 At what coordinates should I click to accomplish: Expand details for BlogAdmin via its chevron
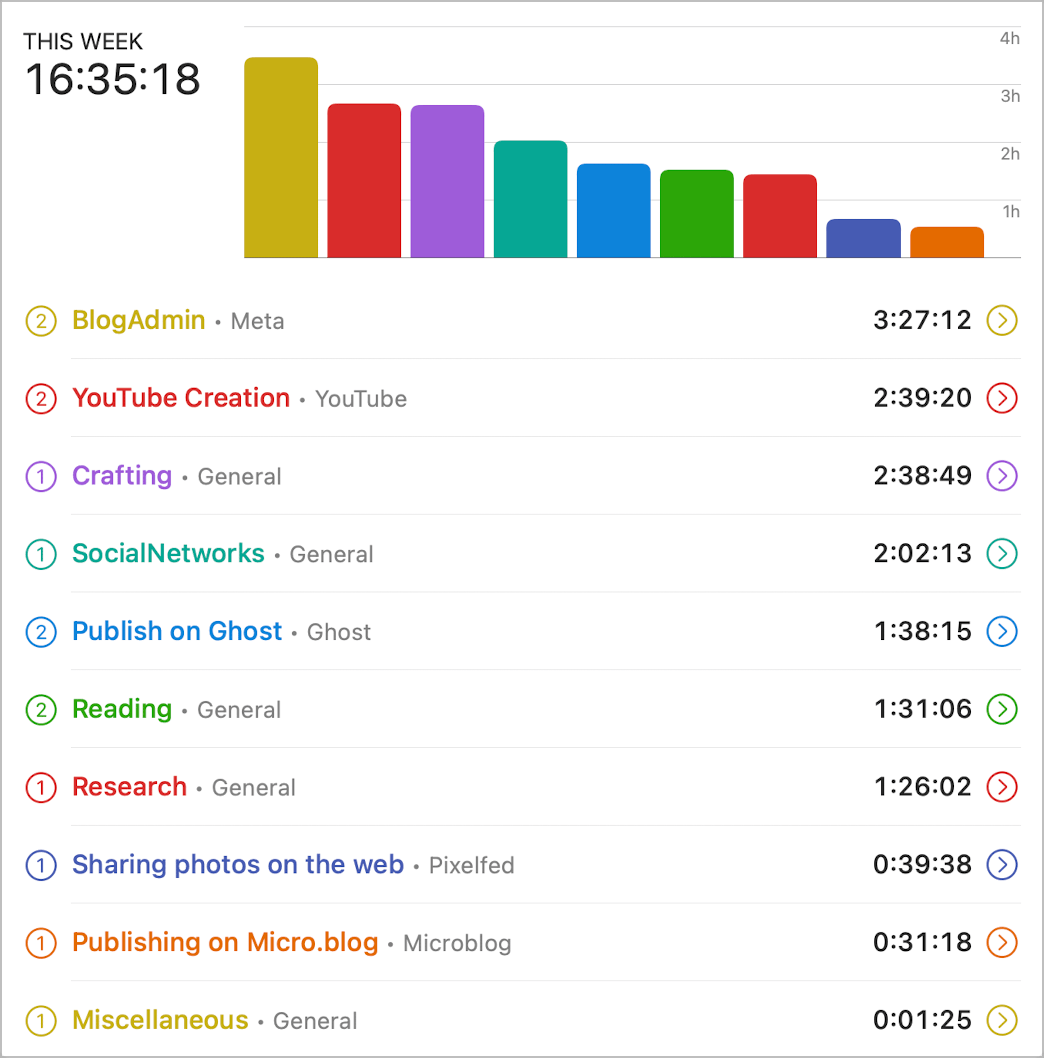1002,321
